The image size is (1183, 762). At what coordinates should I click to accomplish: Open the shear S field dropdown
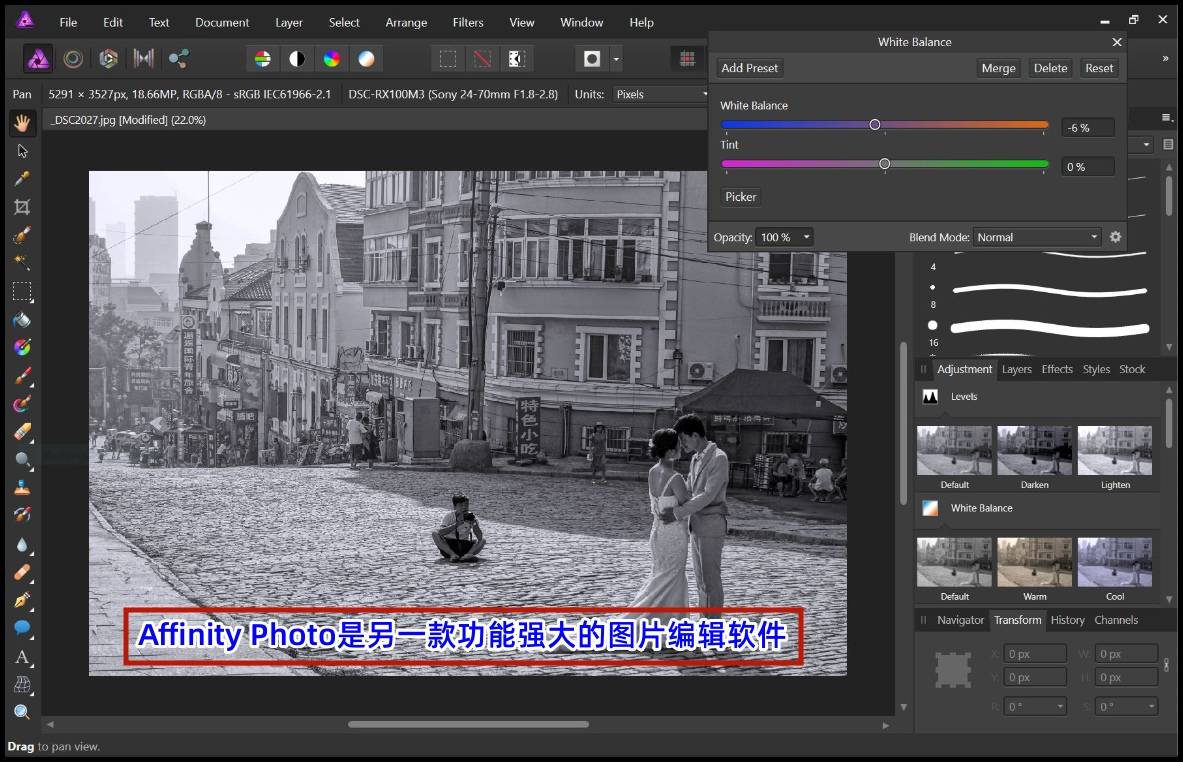[1151, 706]
